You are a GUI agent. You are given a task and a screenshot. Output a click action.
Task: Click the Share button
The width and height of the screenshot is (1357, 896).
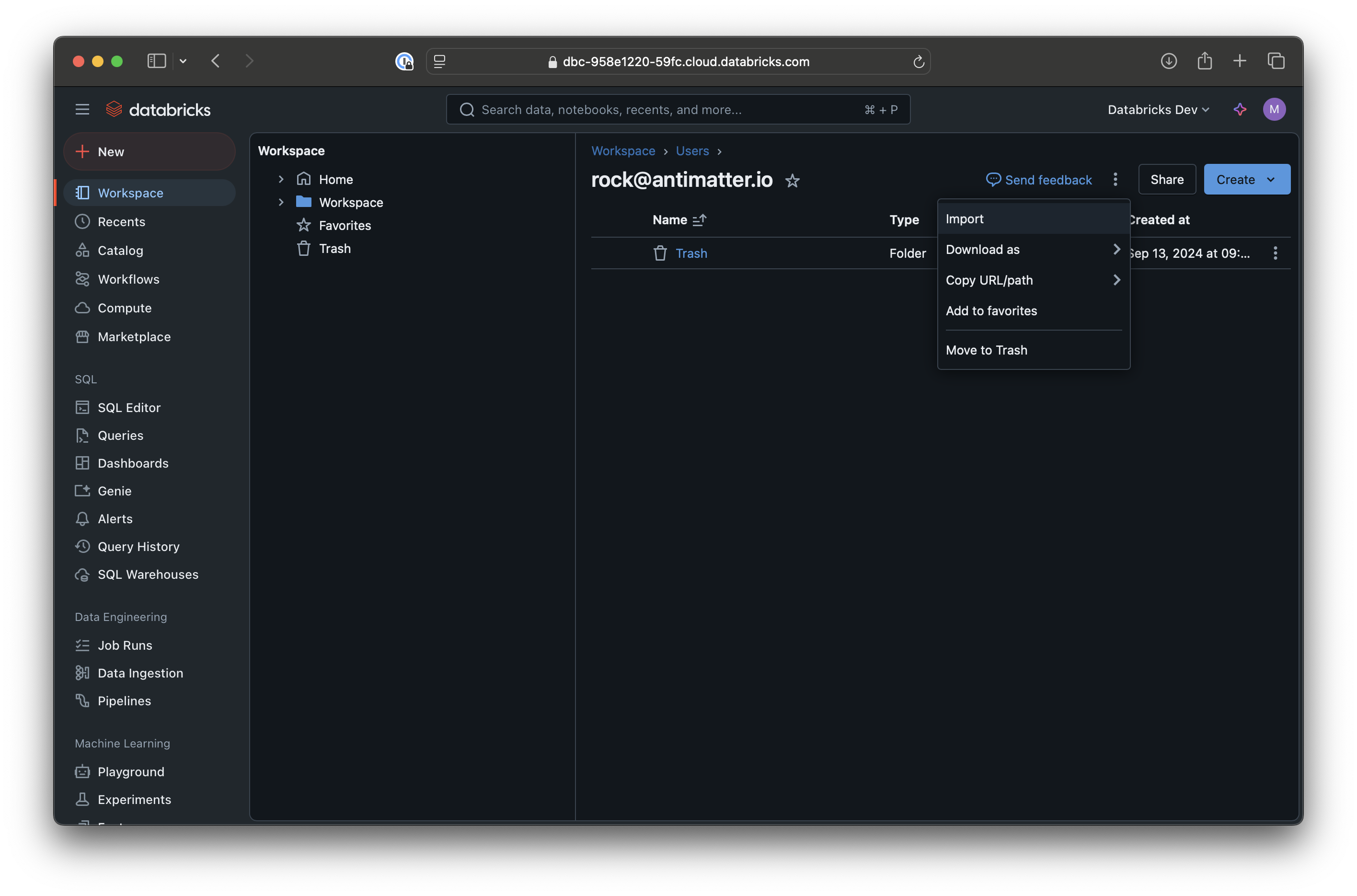[x=1166, y=179]
